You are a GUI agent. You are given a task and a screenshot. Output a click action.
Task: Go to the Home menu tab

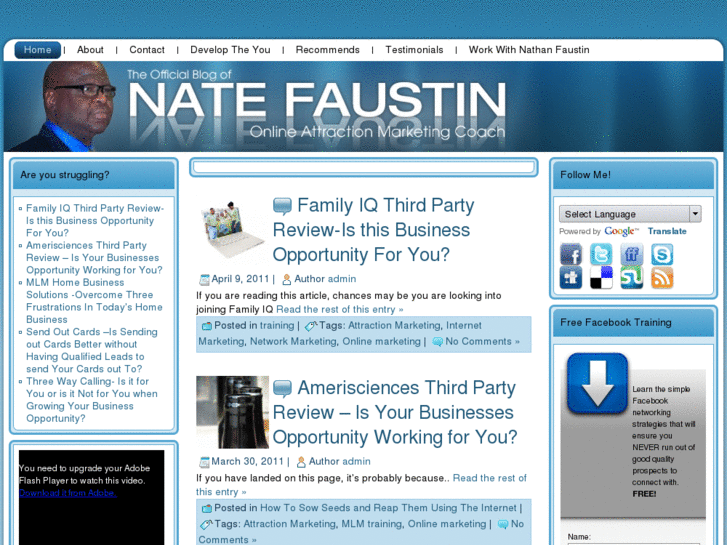[38, 50]
